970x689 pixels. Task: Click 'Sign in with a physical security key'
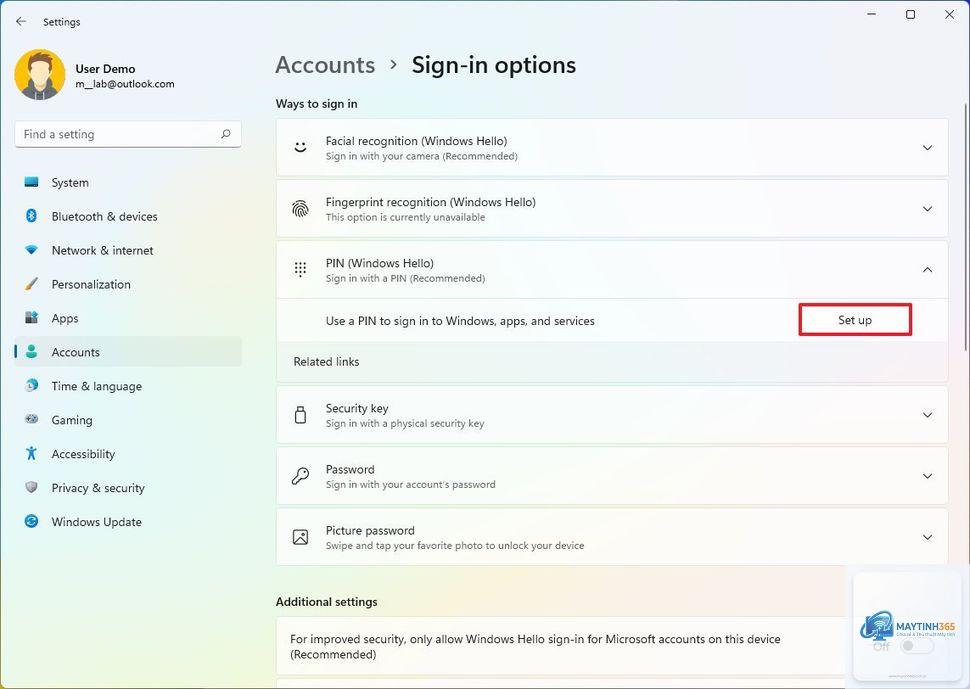pyautogui.click(x=405, y=424)
